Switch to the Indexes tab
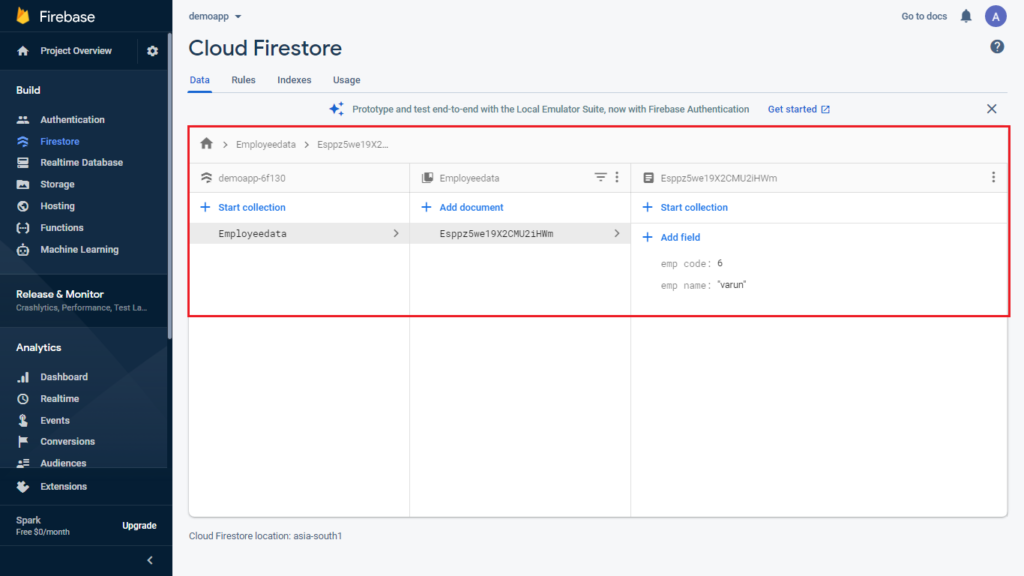Image resolution: width=1024 pixels, height=576 pixels. pyautogui.click(x=294, y=80)
